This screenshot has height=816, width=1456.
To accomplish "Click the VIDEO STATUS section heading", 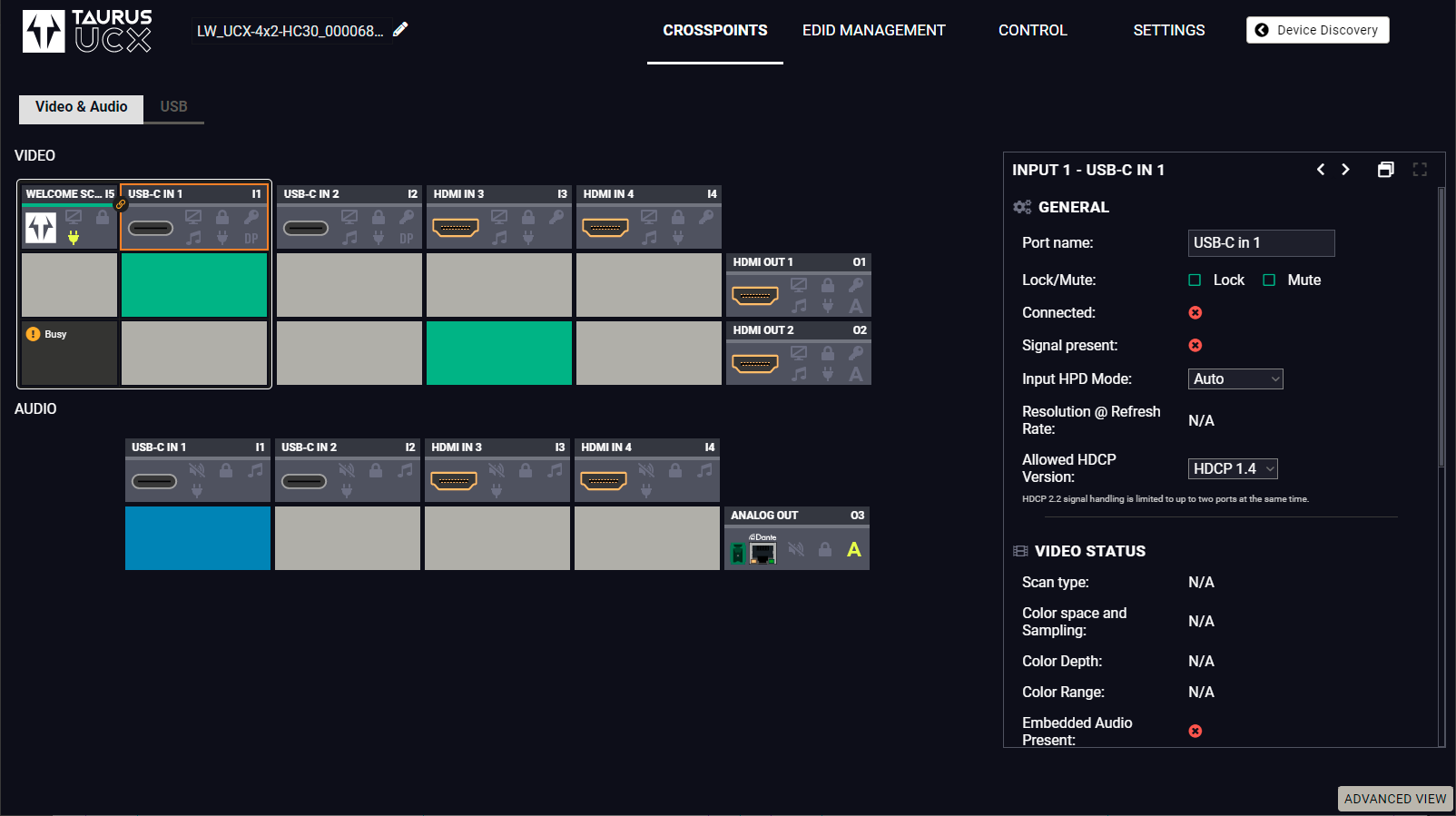I will tap(1090, 551).
